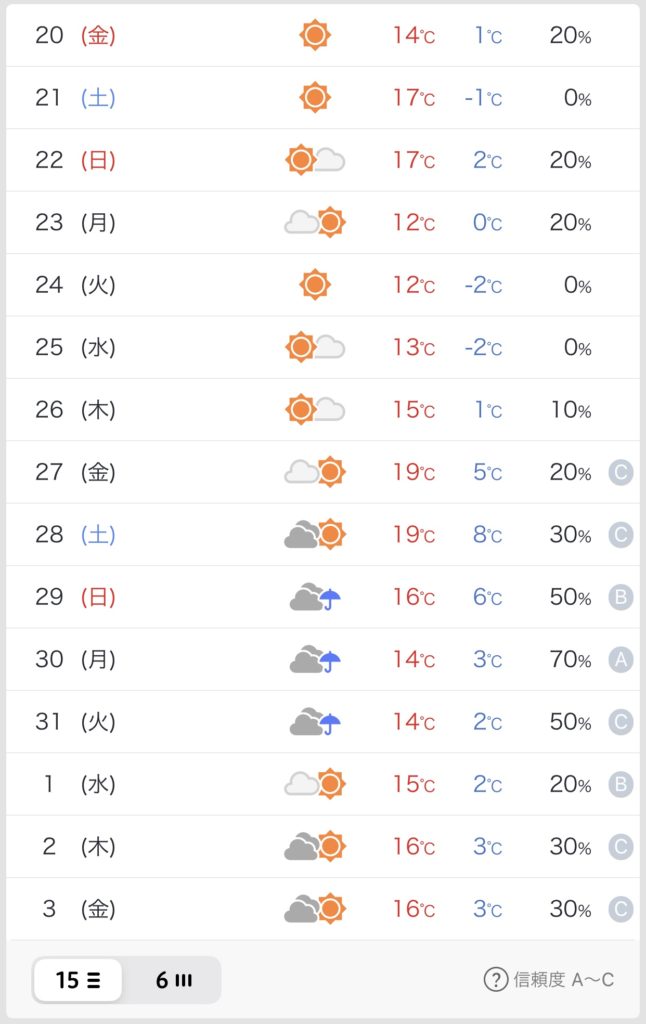This screenshot has width=646, height=1024.
Task: Click the sun icon for 3 (金)
Action: (x=331, y=908)
